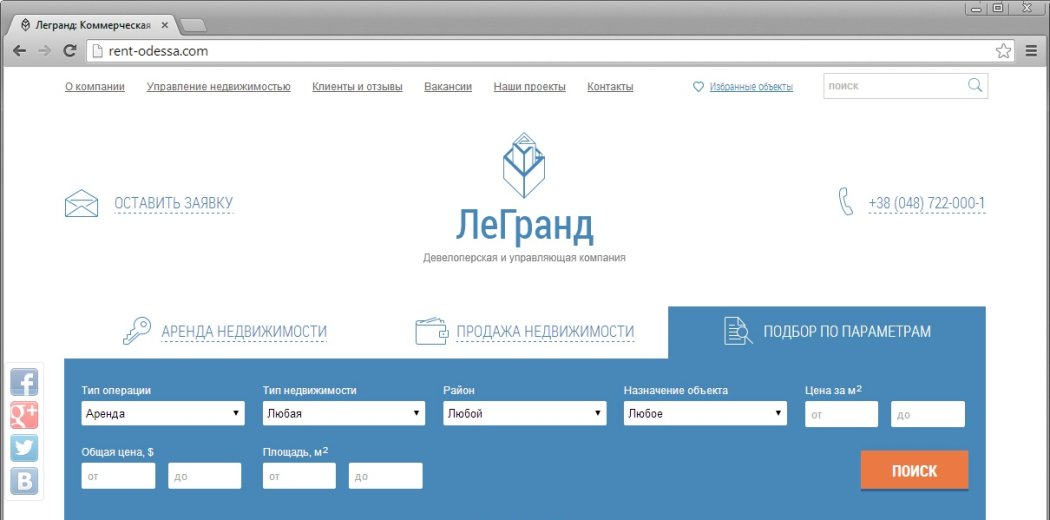The width and height of the screenshot is (1050, 520).
Task: Switch to Аренда недвижимости tab
Action: point(243,332)
